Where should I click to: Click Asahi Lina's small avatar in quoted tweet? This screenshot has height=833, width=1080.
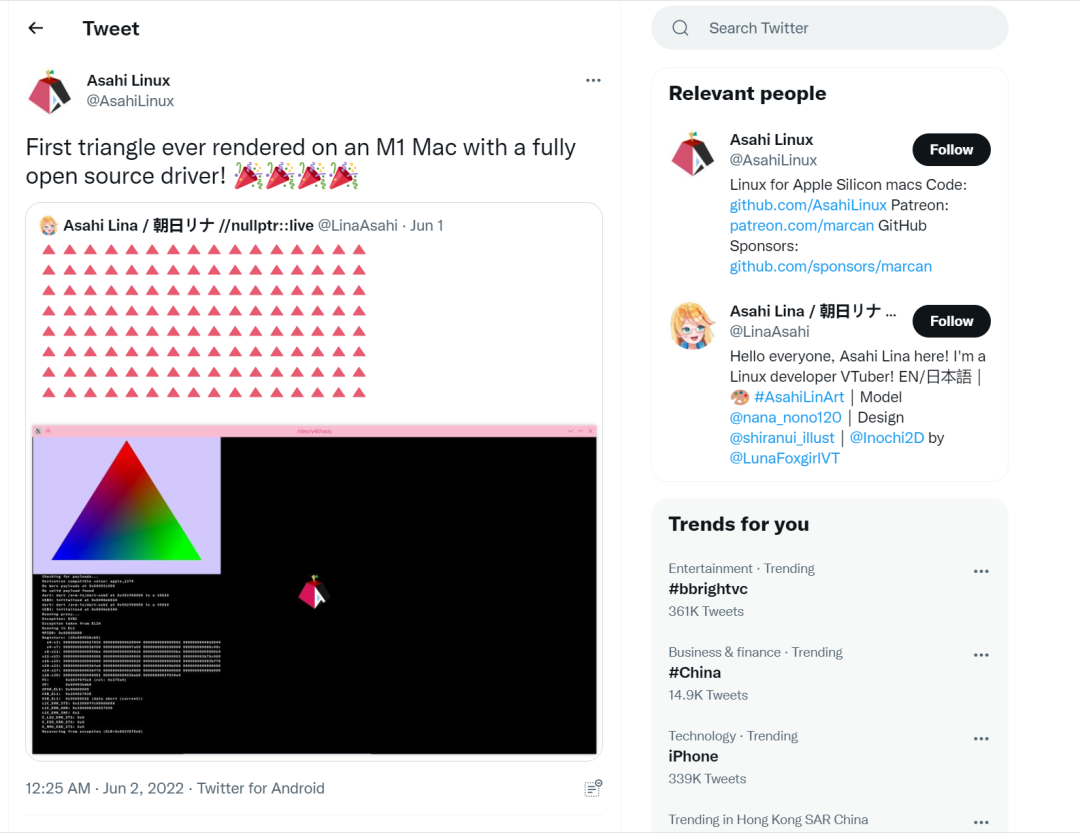tap(48, 226)
